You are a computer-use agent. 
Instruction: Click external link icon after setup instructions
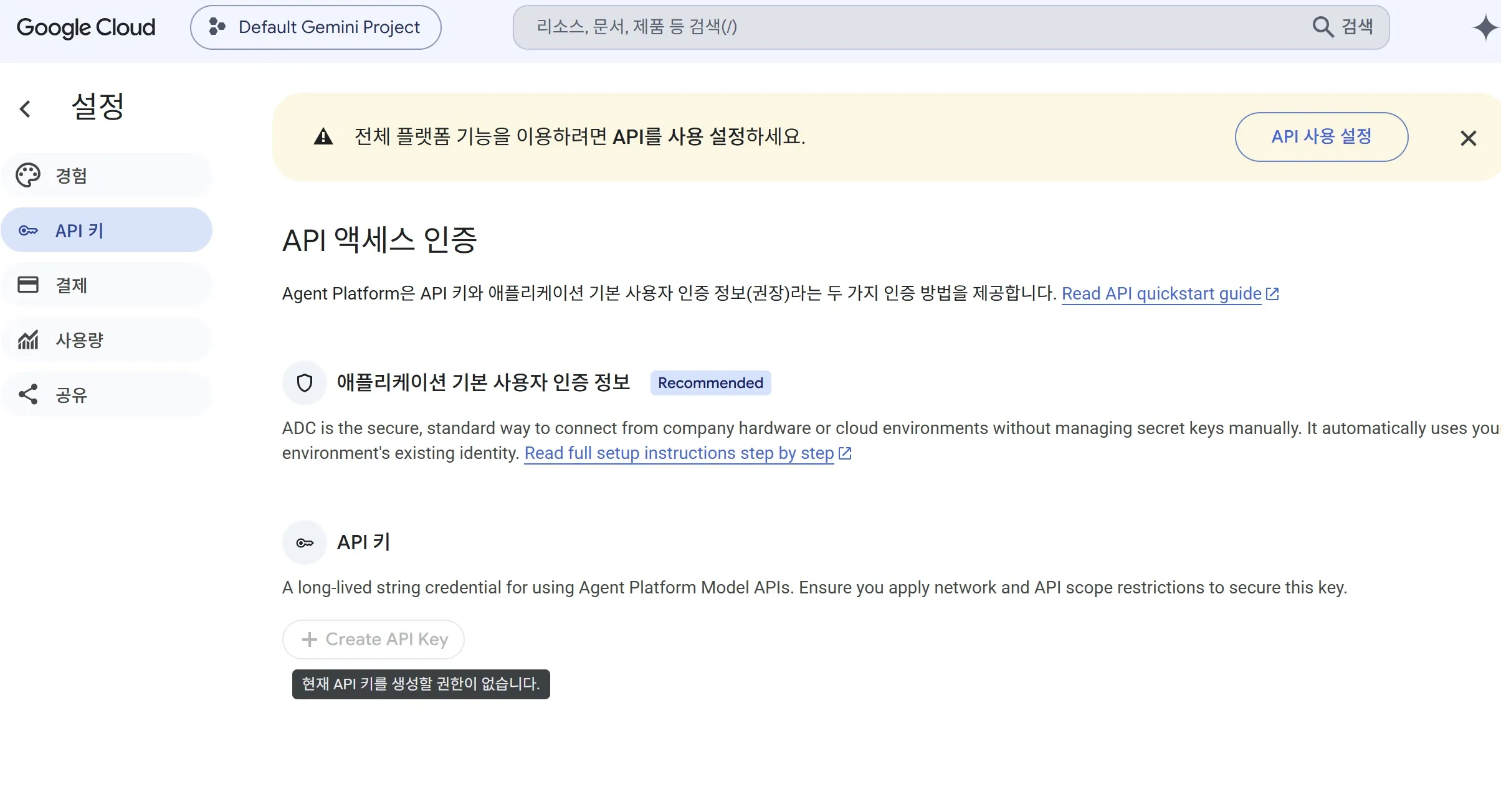click(x=845, y=453)
